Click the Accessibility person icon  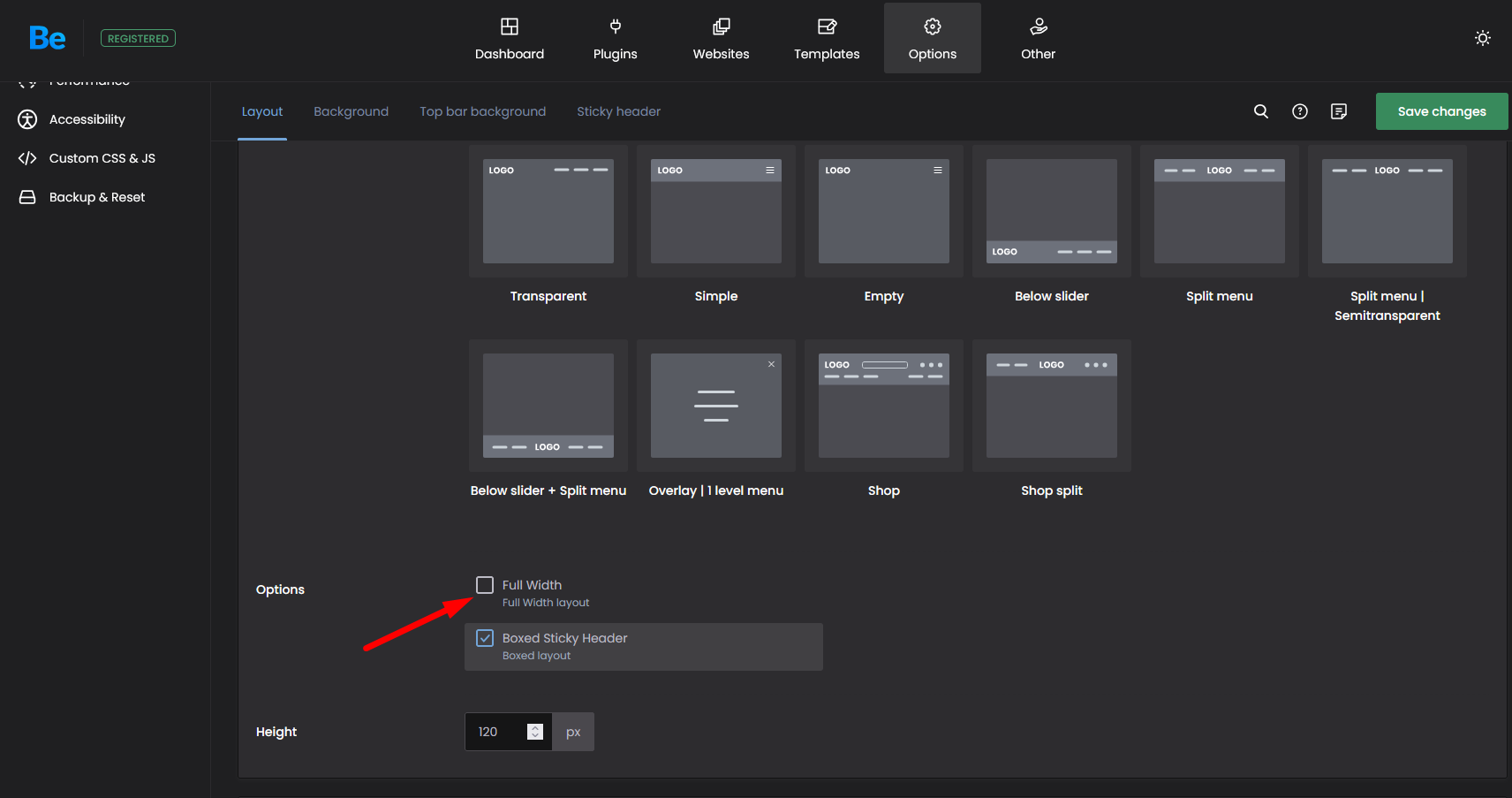(27, 119)
